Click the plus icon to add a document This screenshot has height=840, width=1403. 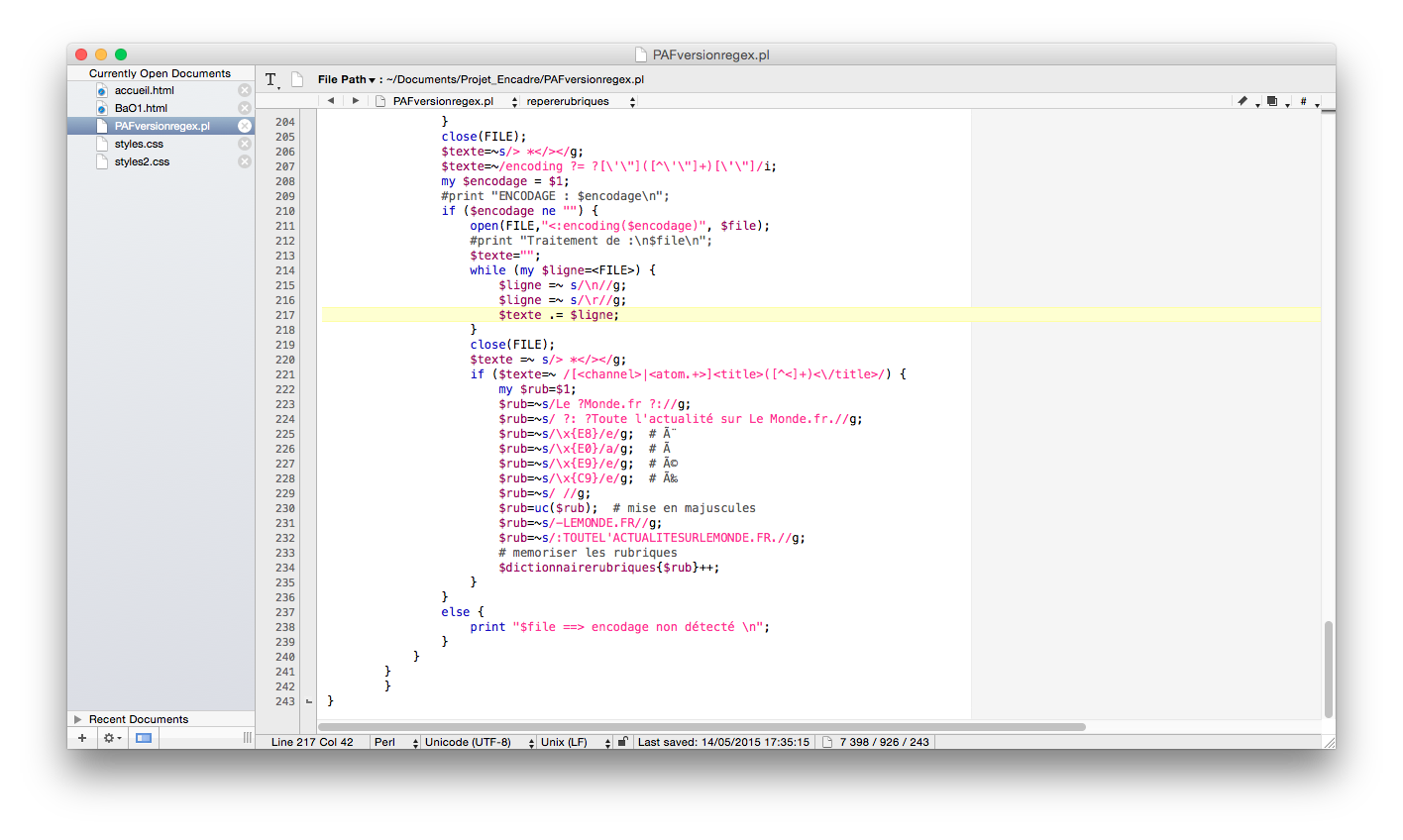click(82, 738)
